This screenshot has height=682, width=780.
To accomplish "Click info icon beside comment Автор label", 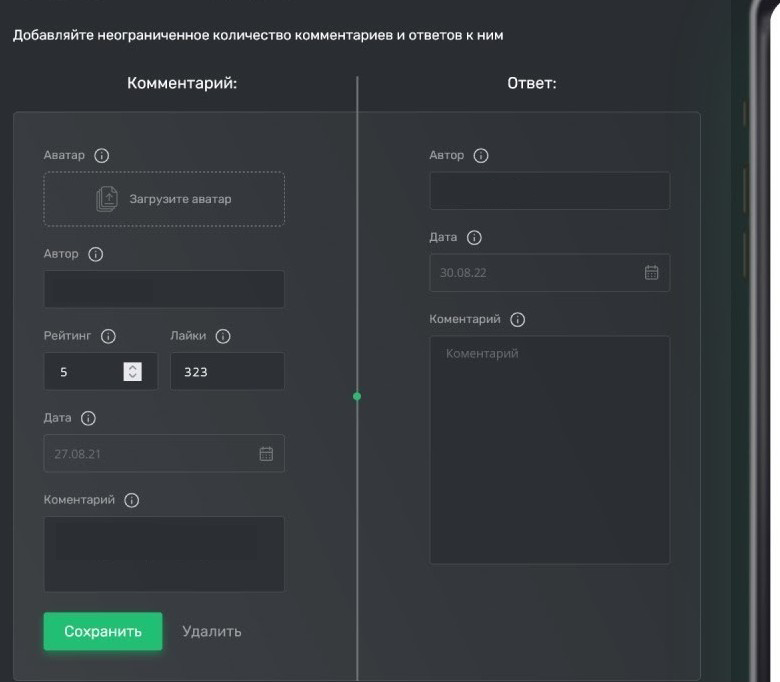I will point(96,254).
